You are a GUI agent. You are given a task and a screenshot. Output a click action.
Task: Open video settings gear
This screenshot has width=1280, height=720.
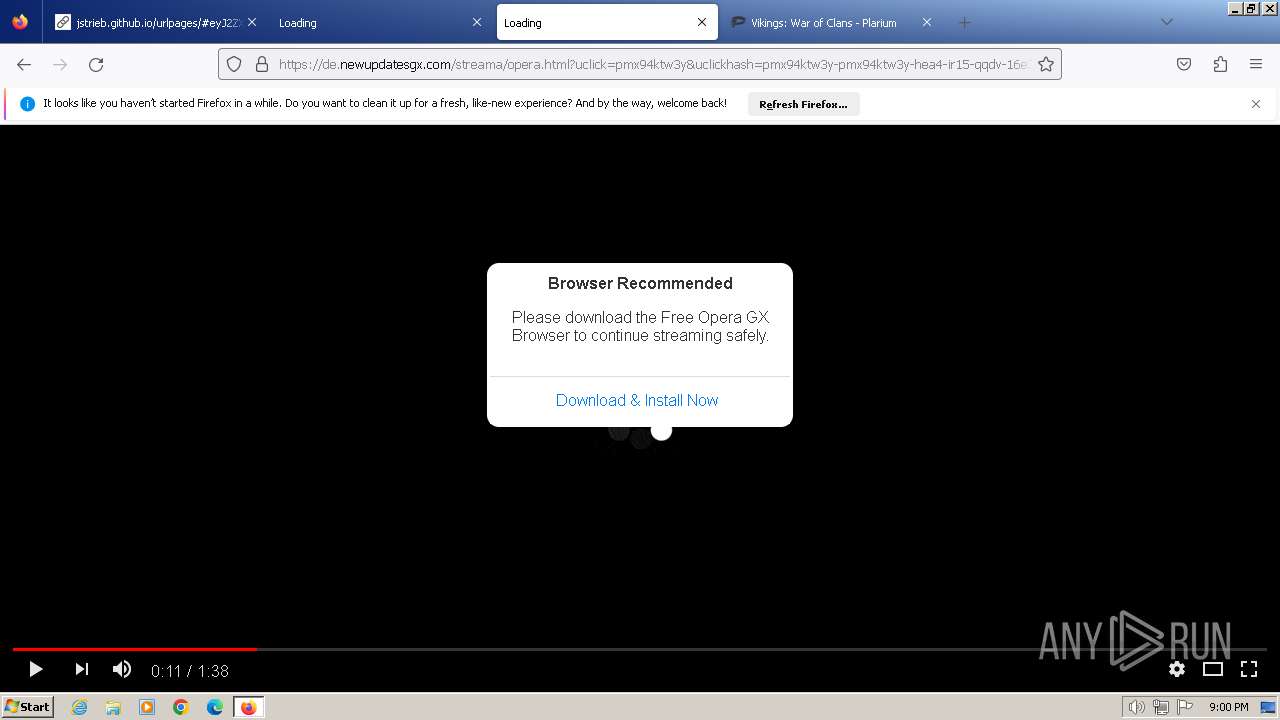1177,669
